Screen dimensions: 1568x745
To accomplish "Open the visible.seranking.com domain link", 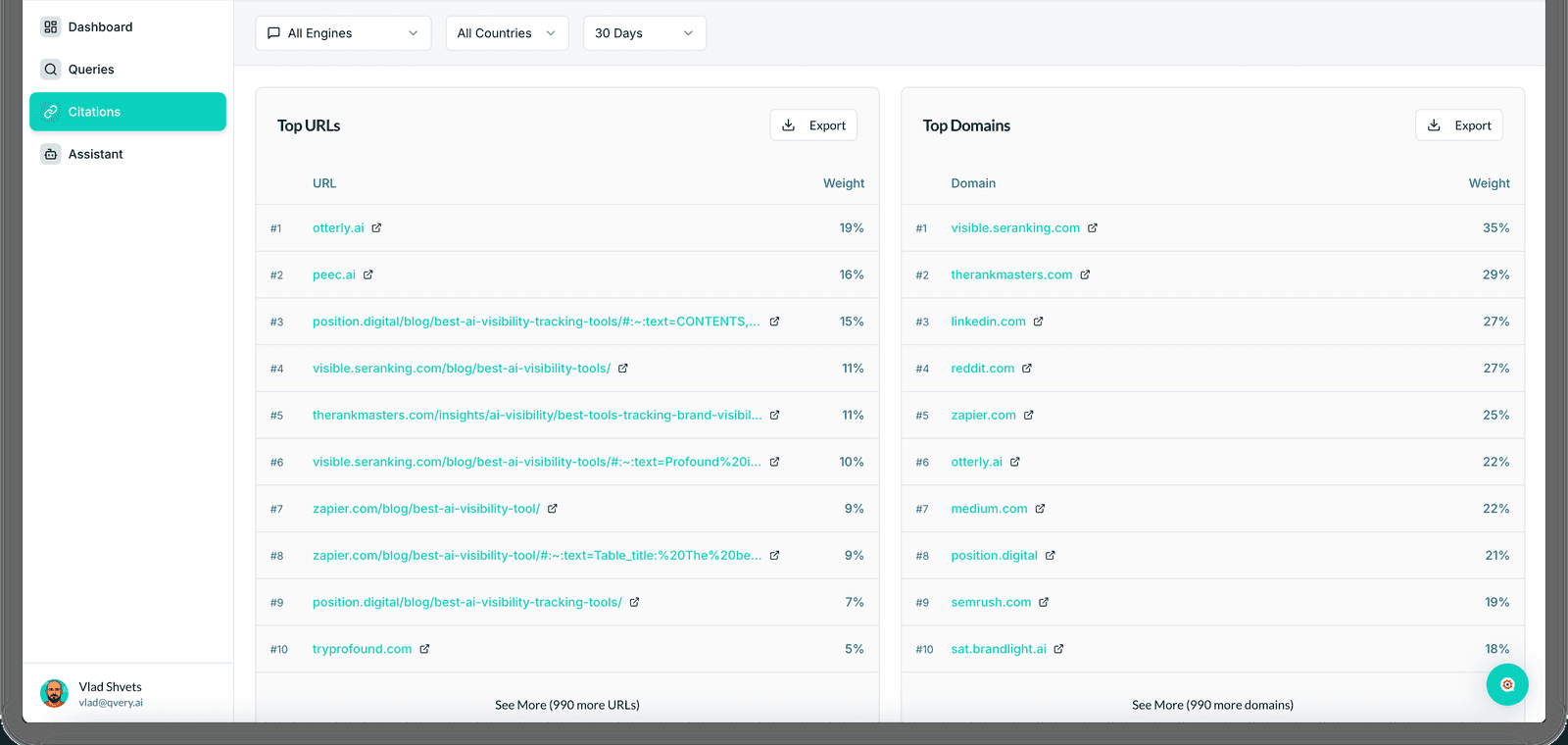I will coord(1015,227).
